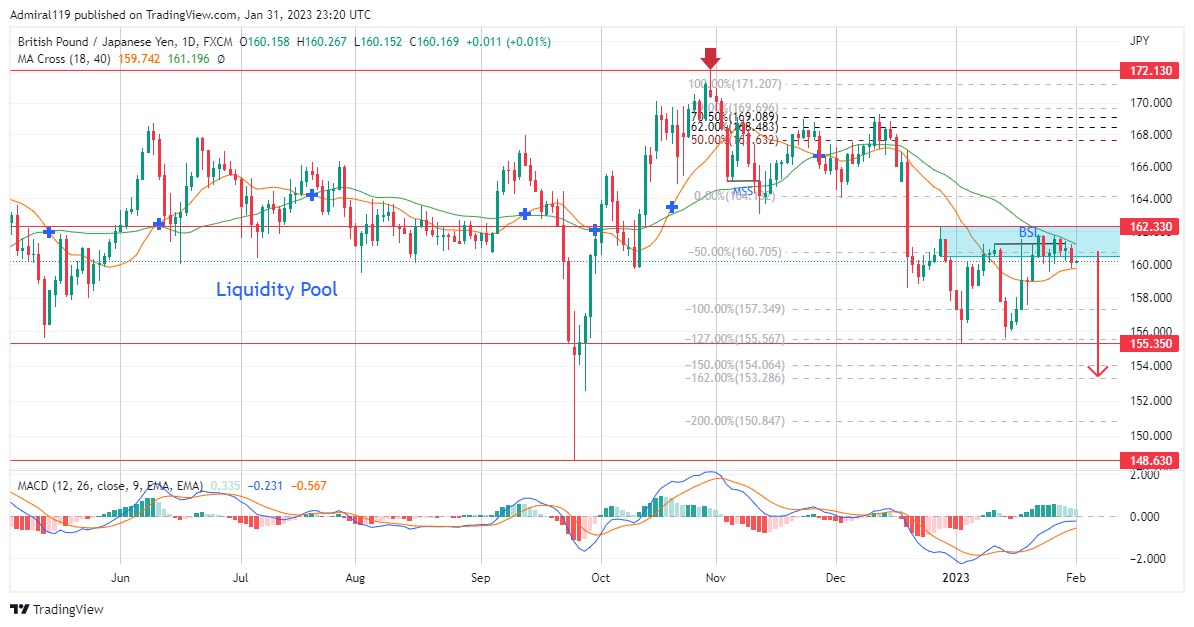Click the 168.000 price axis label
This screenshot has width=1194, height=627.
click(x=1151, y=135)
